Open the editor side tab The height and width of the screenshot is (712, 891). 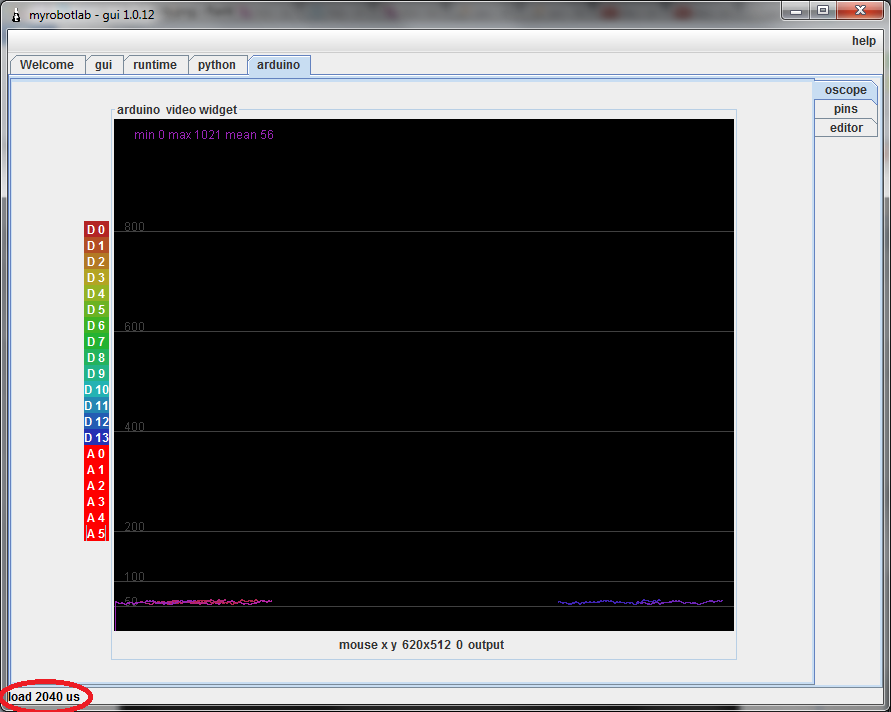click(x=846, y=128)
